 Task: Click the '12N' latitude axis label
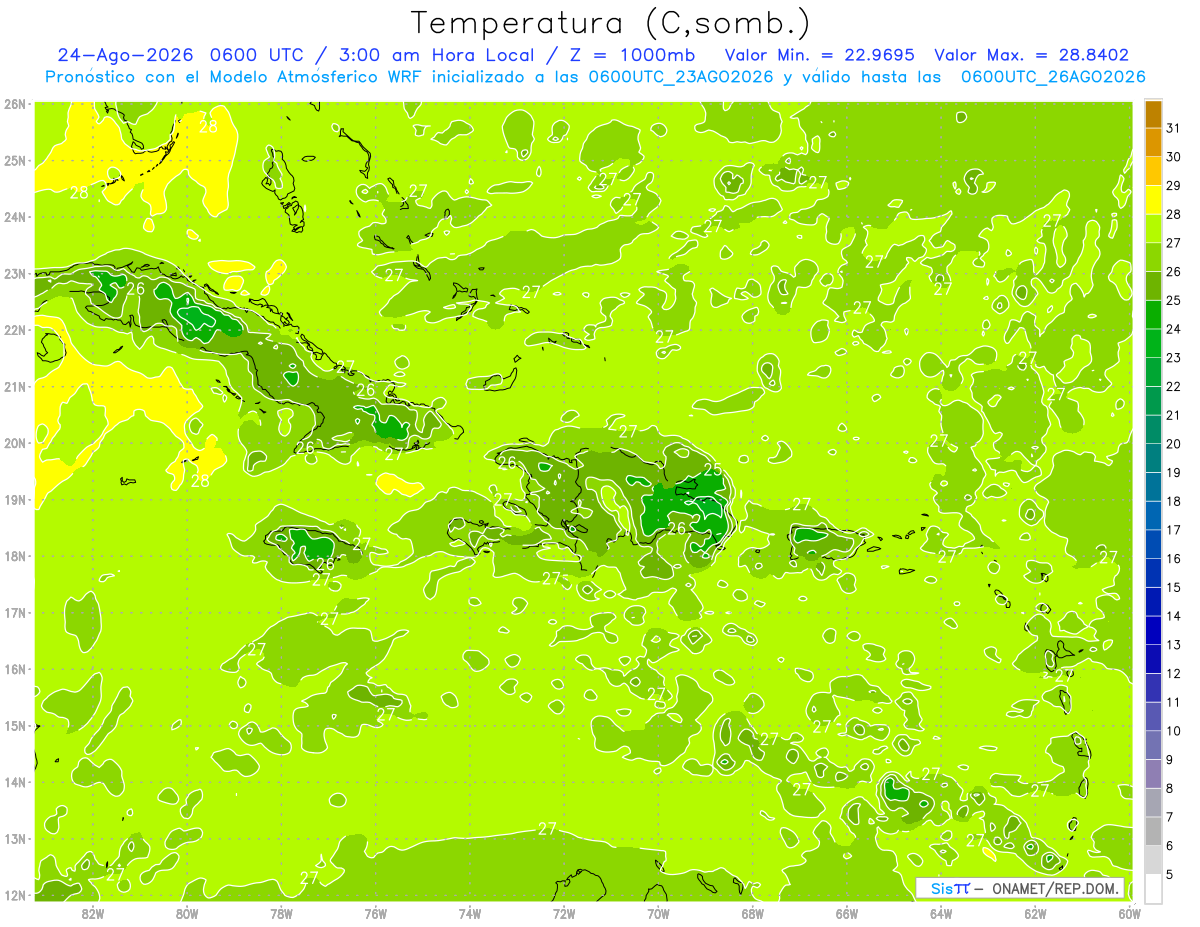click(x=14, y=895)
